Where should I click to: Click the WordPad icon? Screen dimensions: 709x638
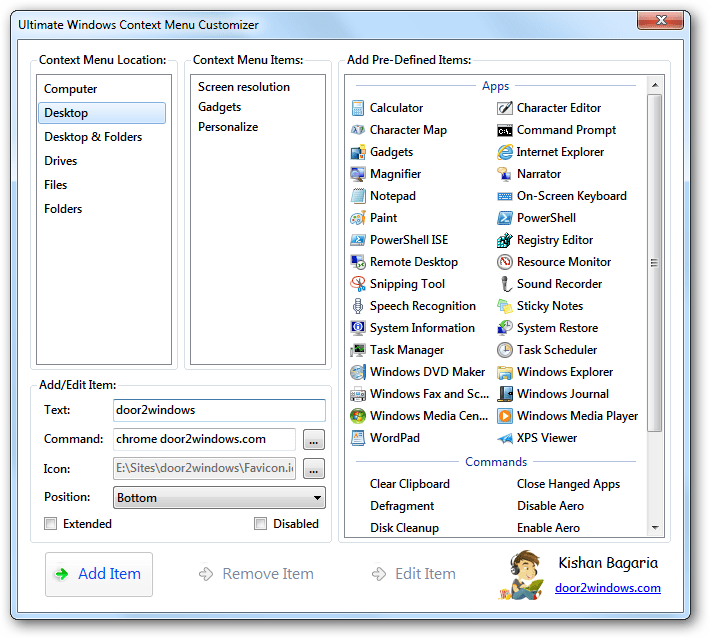point(358,438)
